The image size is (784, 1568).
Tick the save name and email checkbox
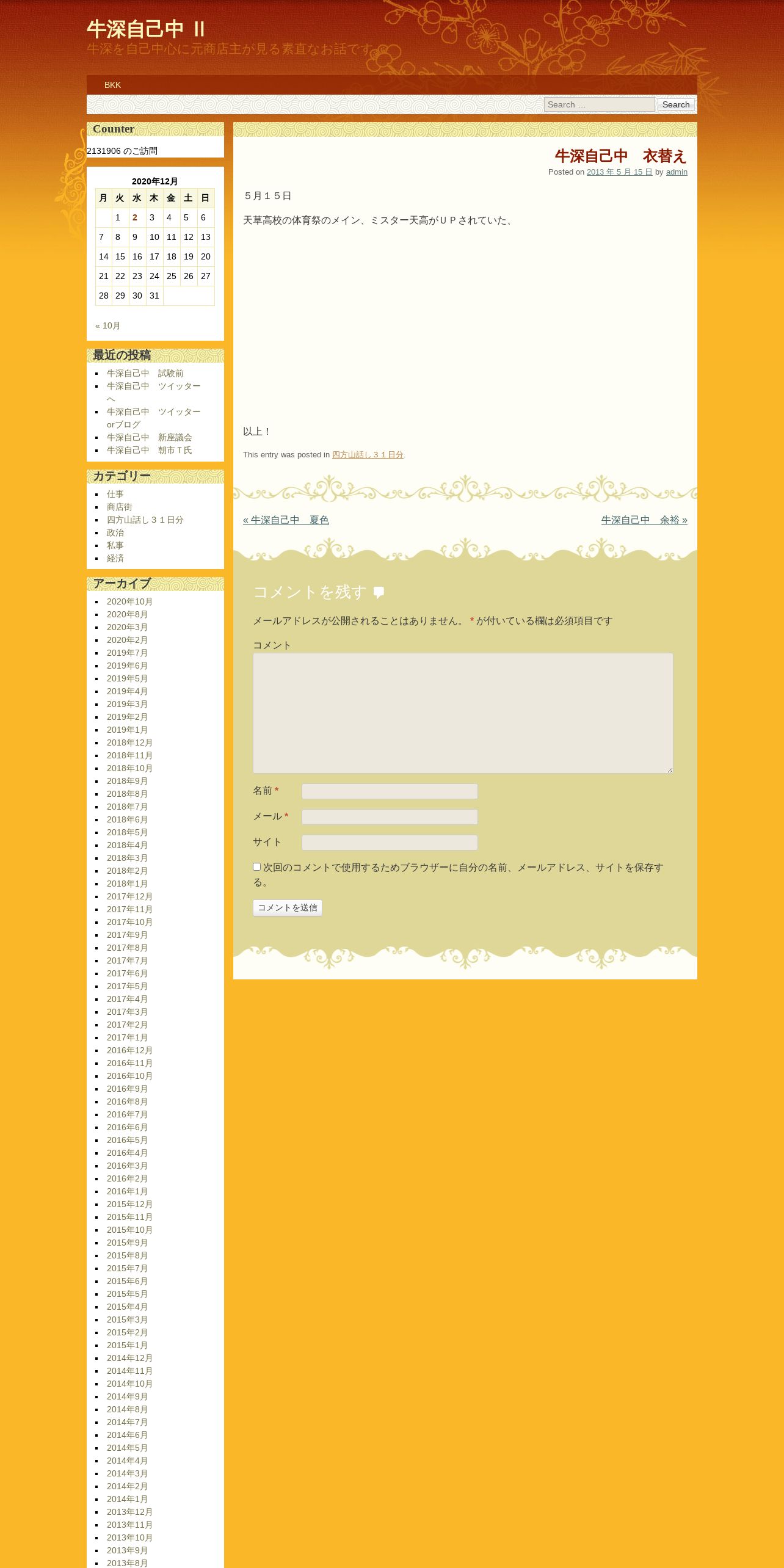[x=257, y=866]
